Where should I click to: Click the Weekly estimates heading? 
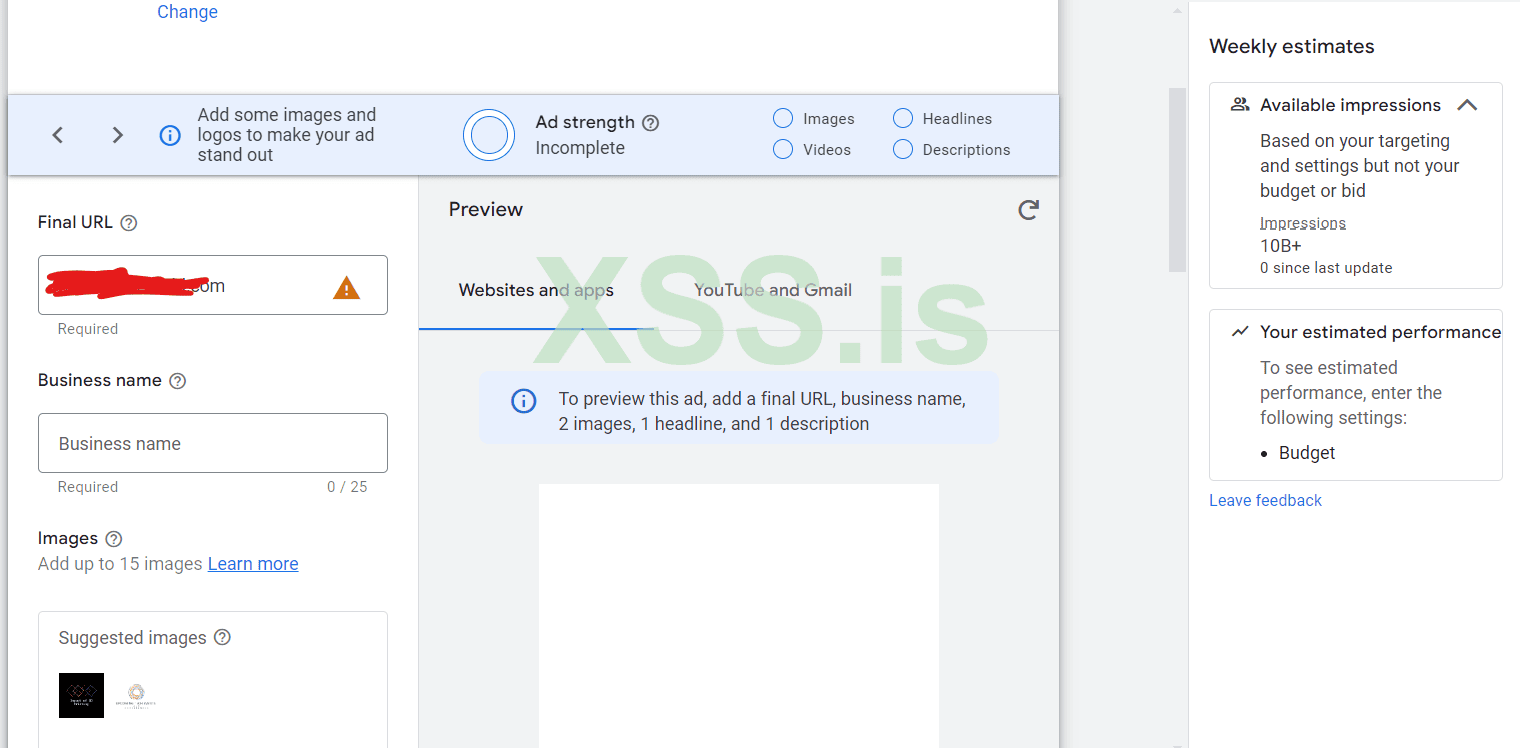[x=1292, y=47]
